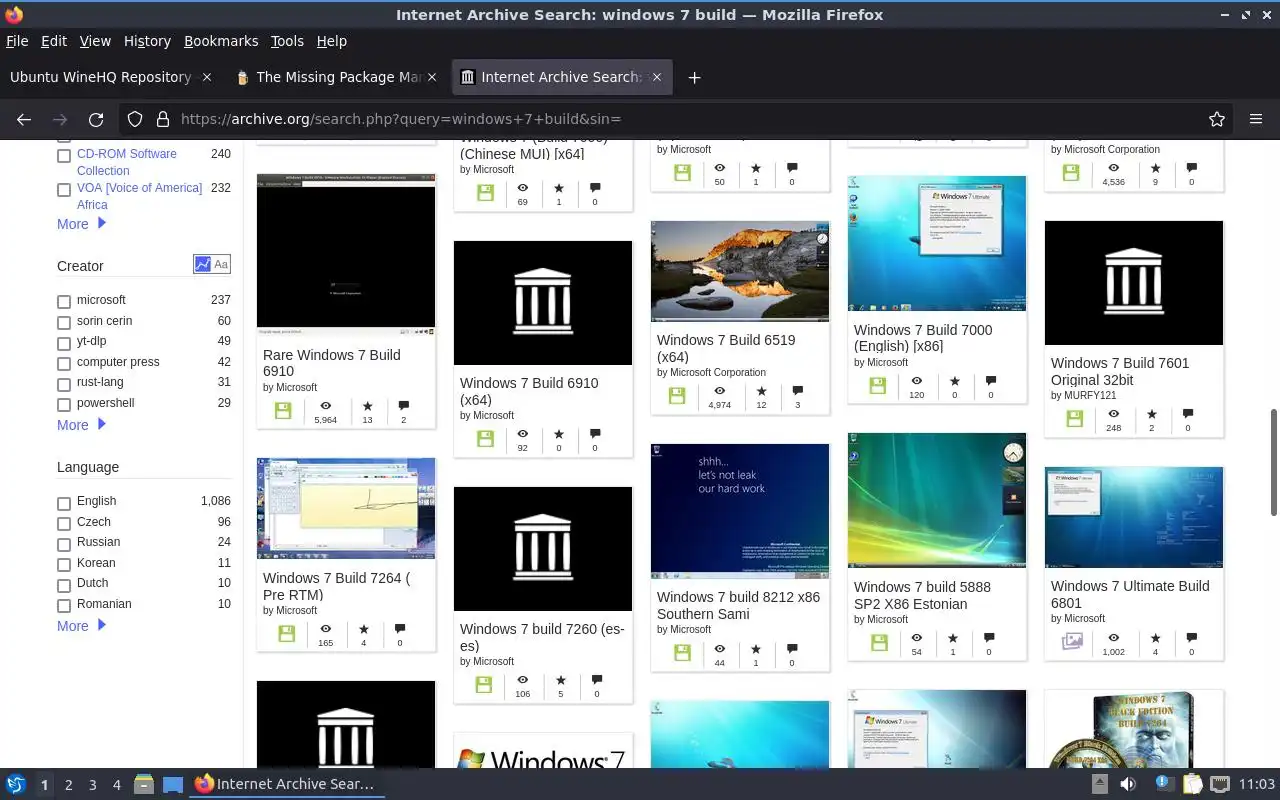Click software floppy icon on Windows 7 Build 7601 card

click(1074, 419)
